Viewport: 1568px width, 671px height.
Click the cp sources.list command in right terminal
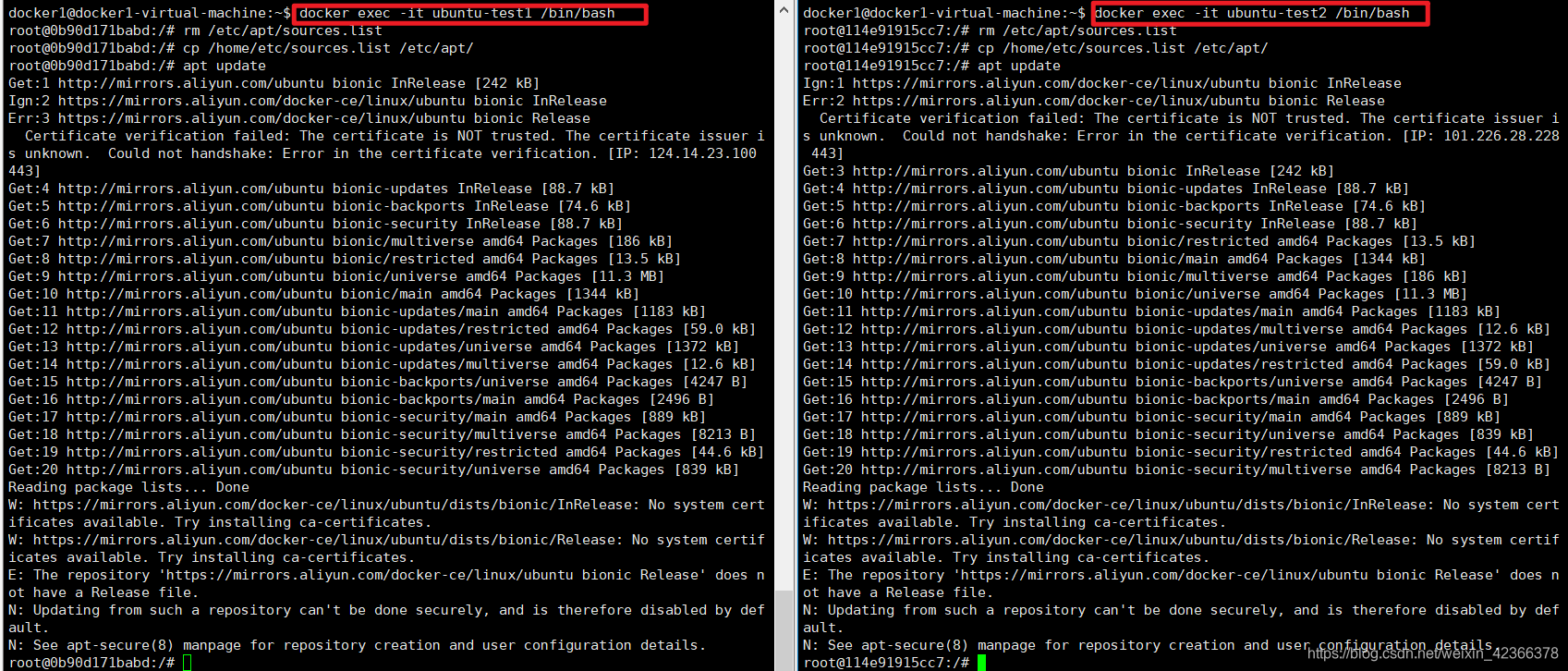point(1123,48)
